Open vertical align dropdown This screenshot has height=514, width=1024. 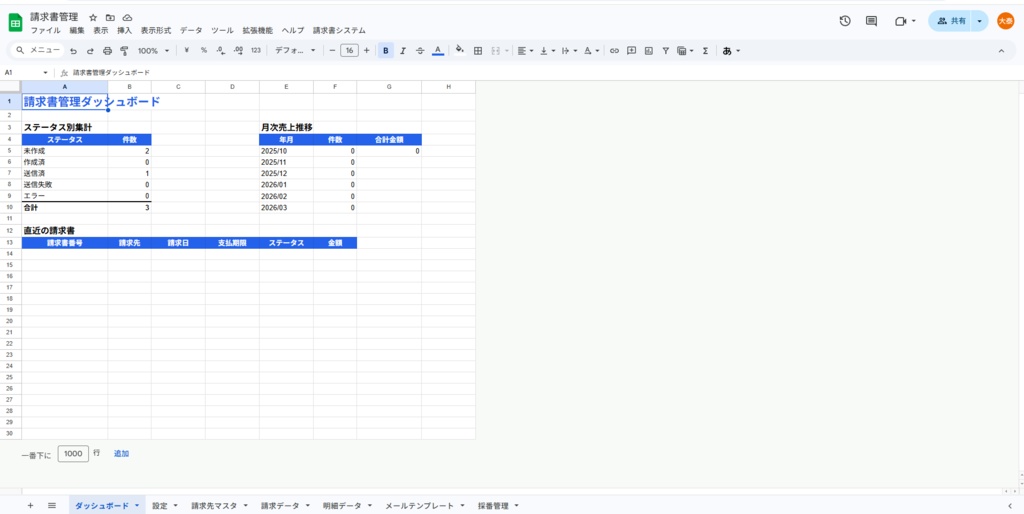(x=547, y=50)
